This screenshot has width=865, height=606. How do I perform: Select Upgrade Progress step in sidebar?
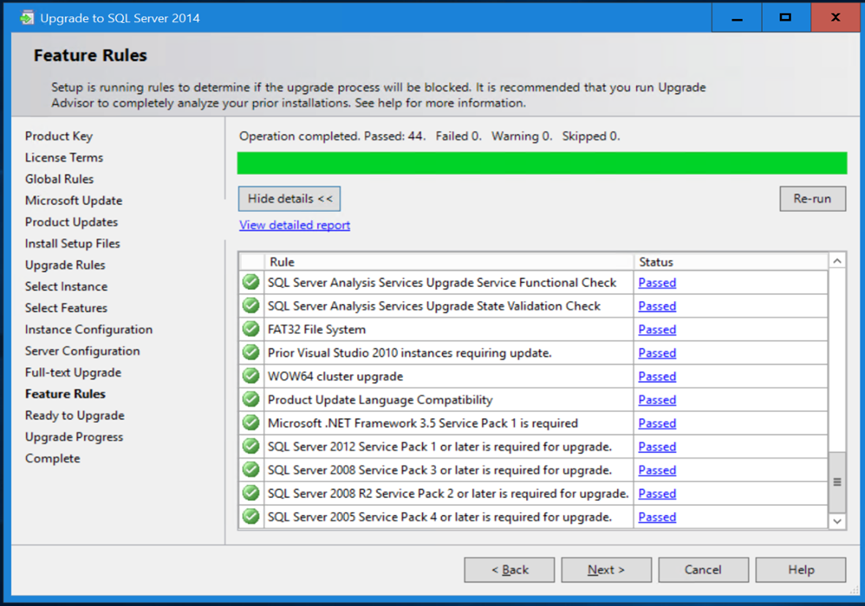click(x=74, y=437)
